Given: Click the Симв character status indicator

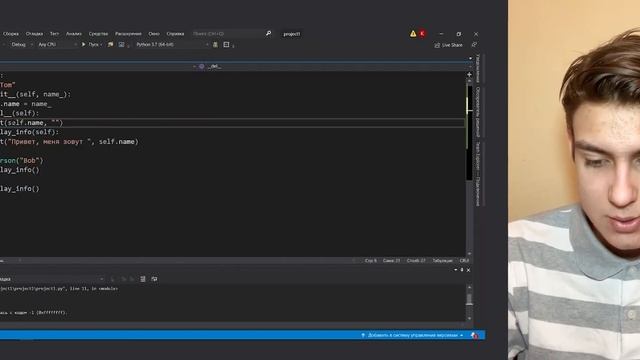Looking at the screenshot, I should click(x=391, y=260).
